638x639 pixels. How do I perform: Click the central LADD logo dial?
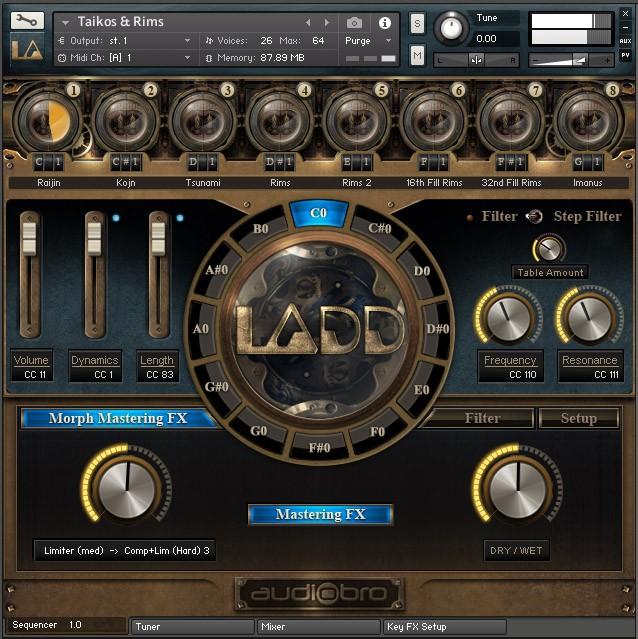[319, 331]
